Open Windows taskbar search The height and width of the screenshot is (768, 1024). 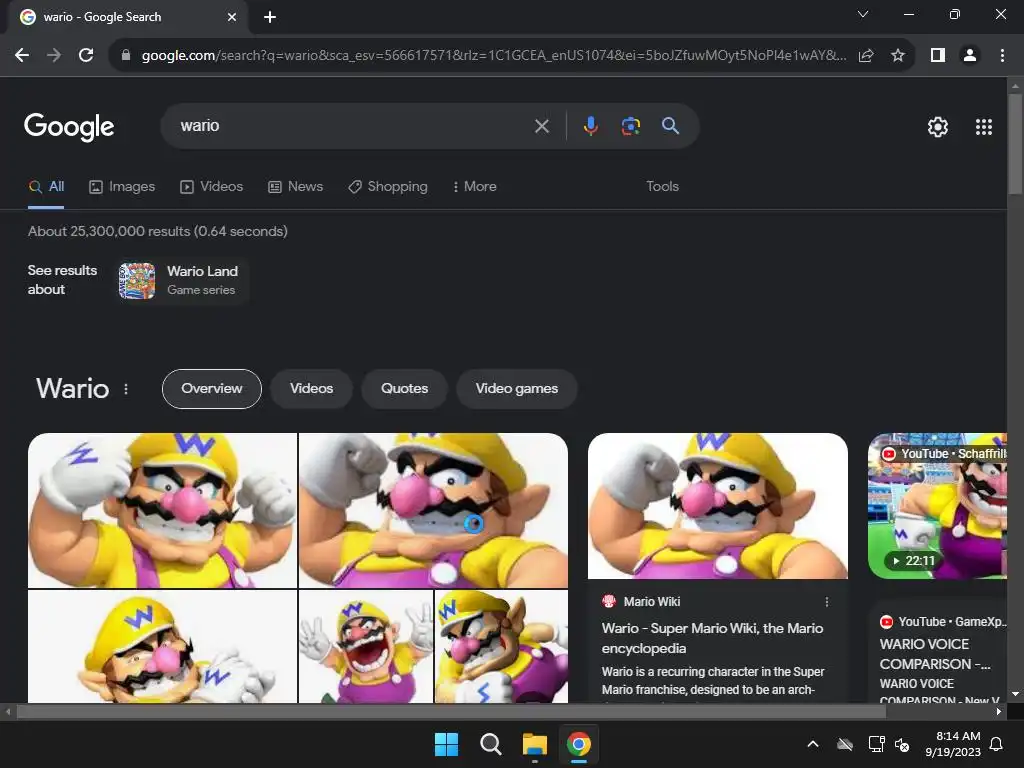[490, 744]
